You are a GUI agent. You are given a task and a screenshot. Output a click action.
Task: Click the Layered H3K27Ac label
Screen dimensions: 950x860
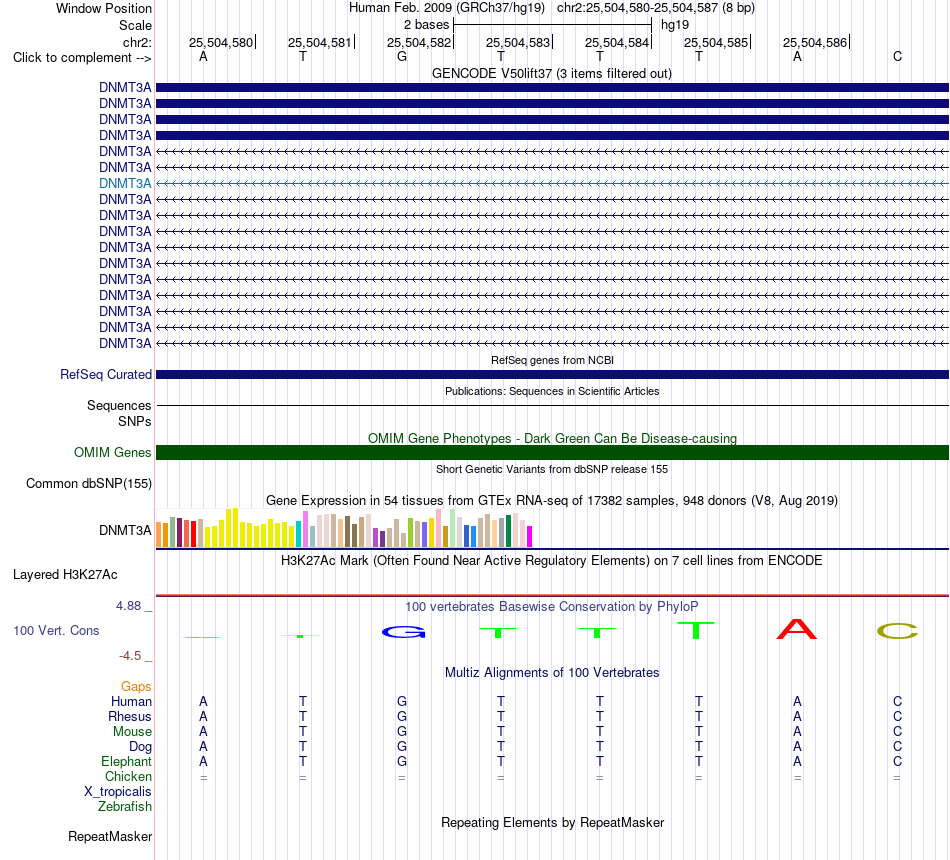pos(65,575)
